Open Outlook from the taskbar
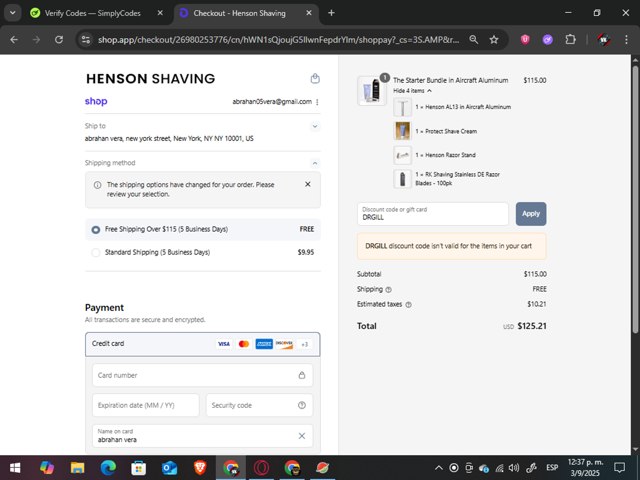 point(169,467)
